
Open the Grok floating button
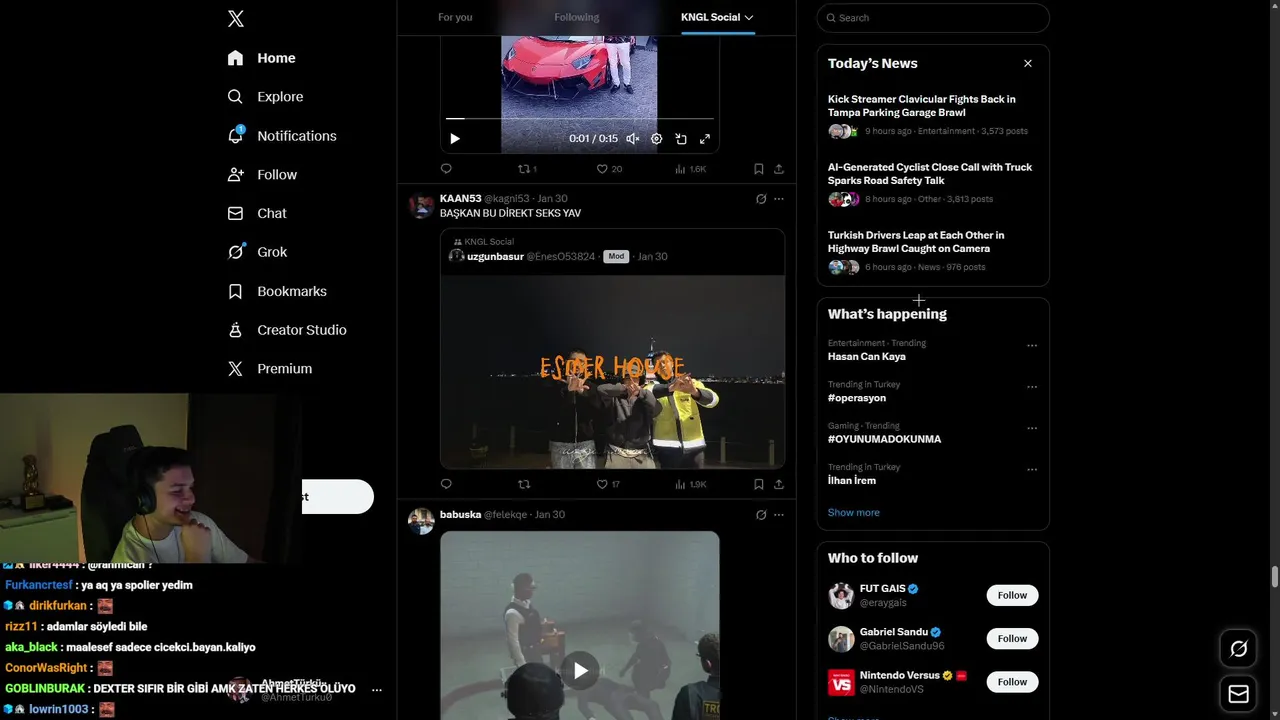(x=1238, y=649)
